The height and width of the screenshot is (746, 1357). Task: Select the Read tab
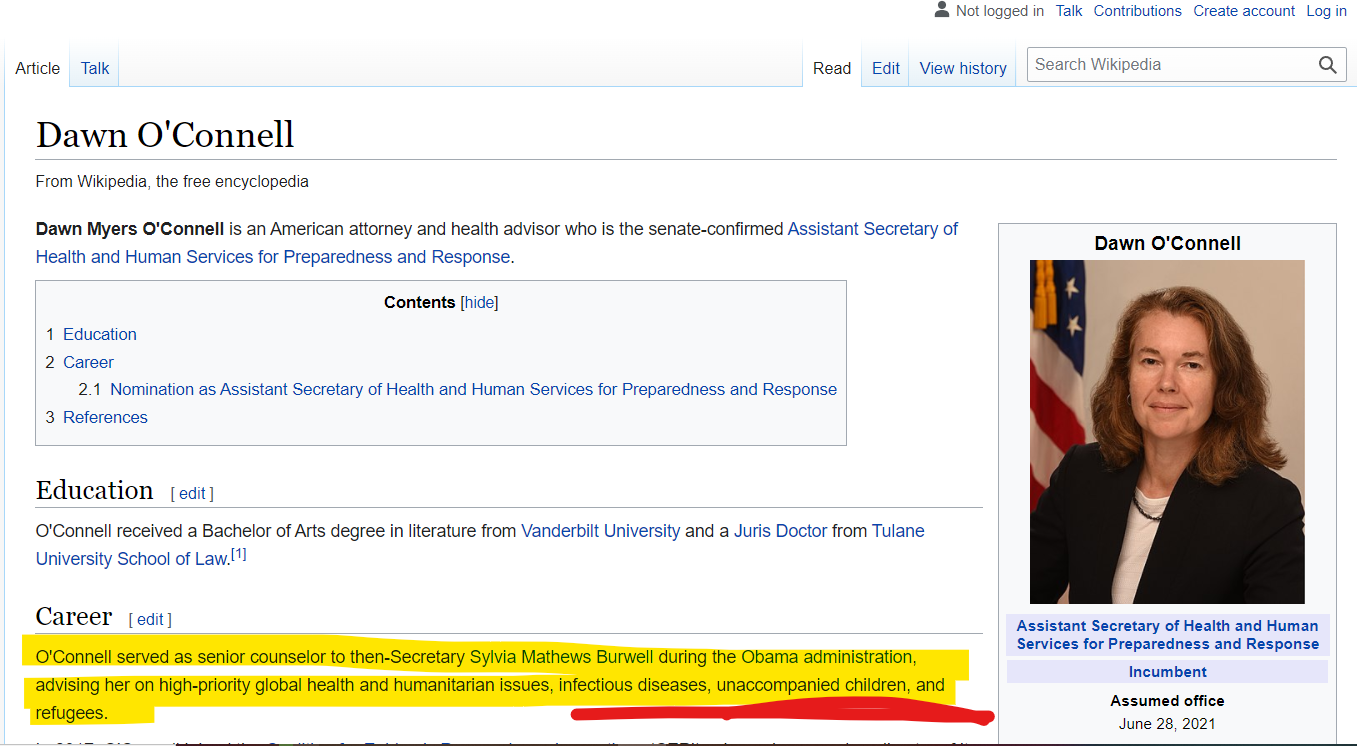click(x=832, y=68)
